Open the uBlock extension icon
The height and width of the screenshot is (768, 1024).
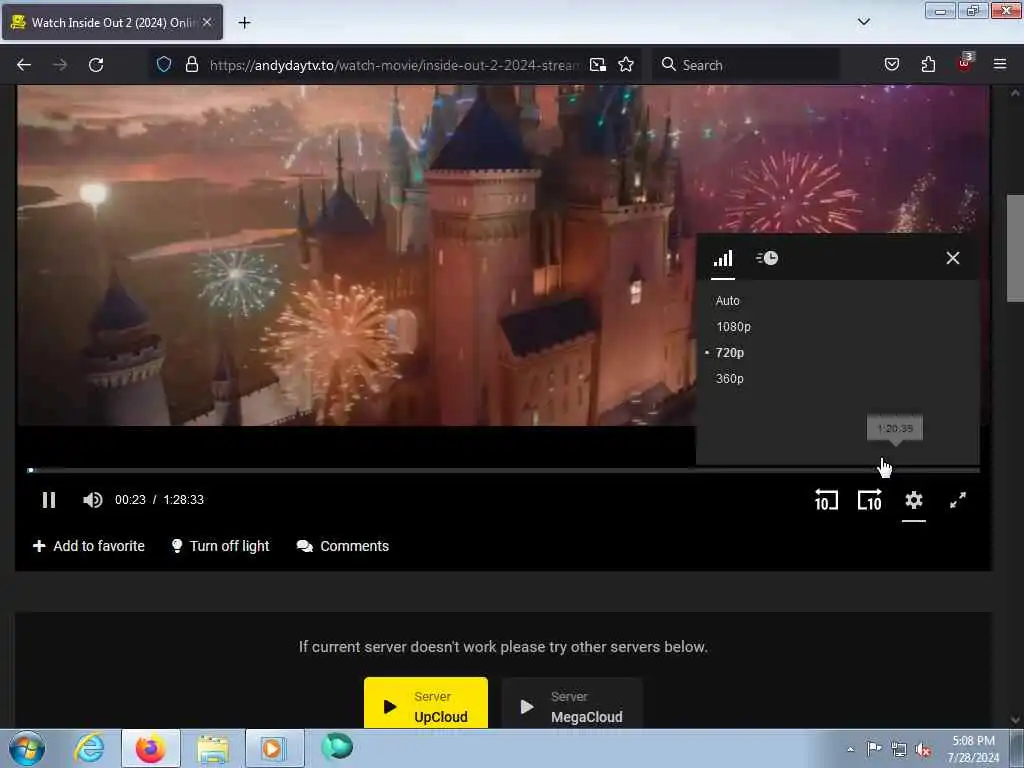965,63
